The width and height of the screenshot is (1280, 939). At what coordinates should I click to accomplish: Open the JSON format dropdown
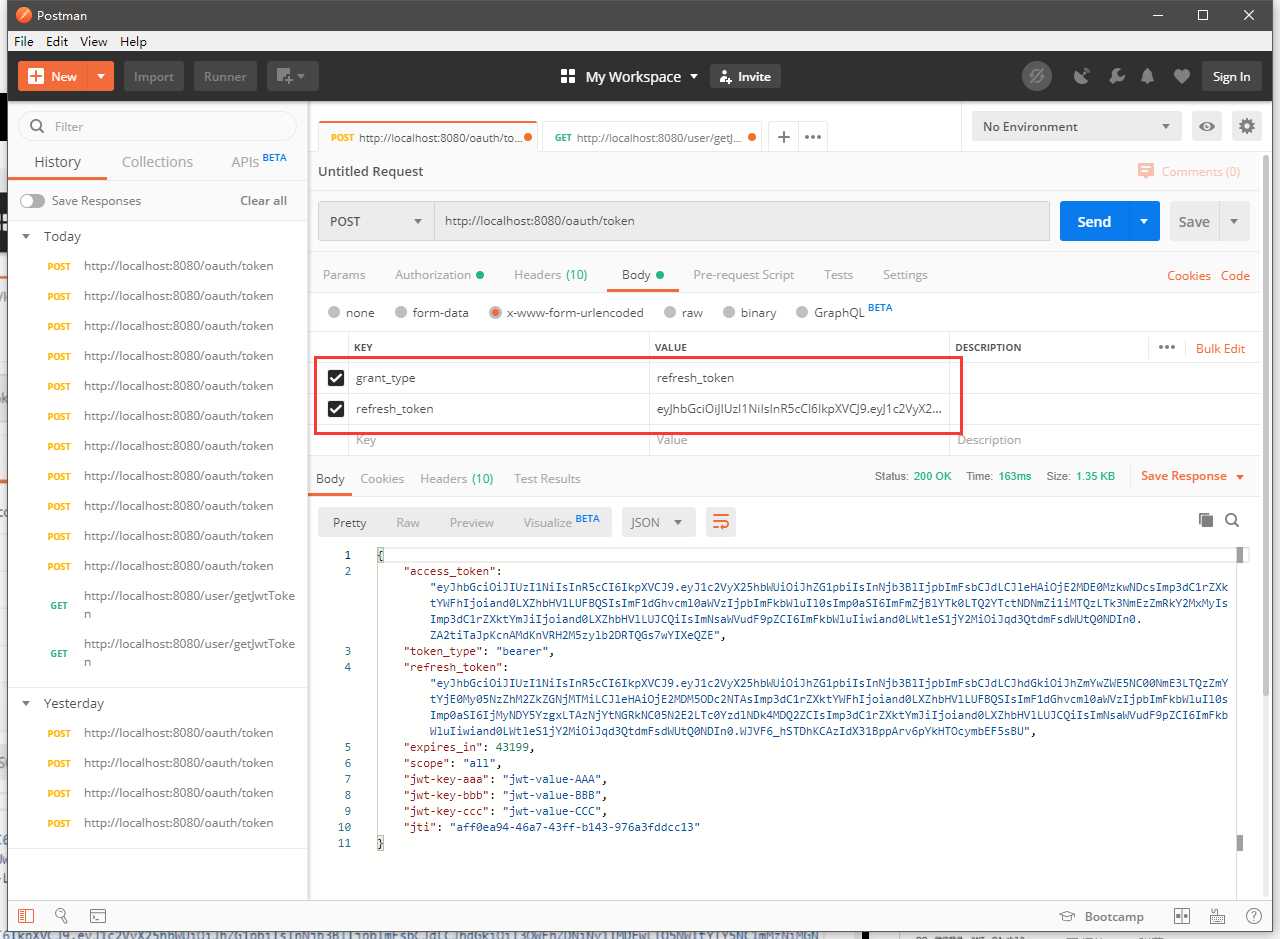pos(658,522)
